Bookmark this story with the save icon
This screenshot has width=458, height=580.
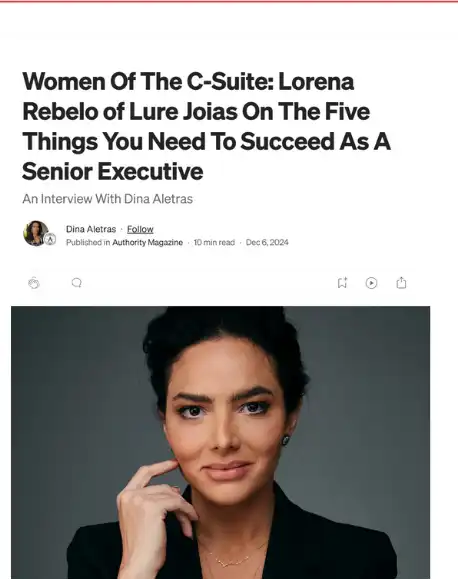[x=342, y=283]
